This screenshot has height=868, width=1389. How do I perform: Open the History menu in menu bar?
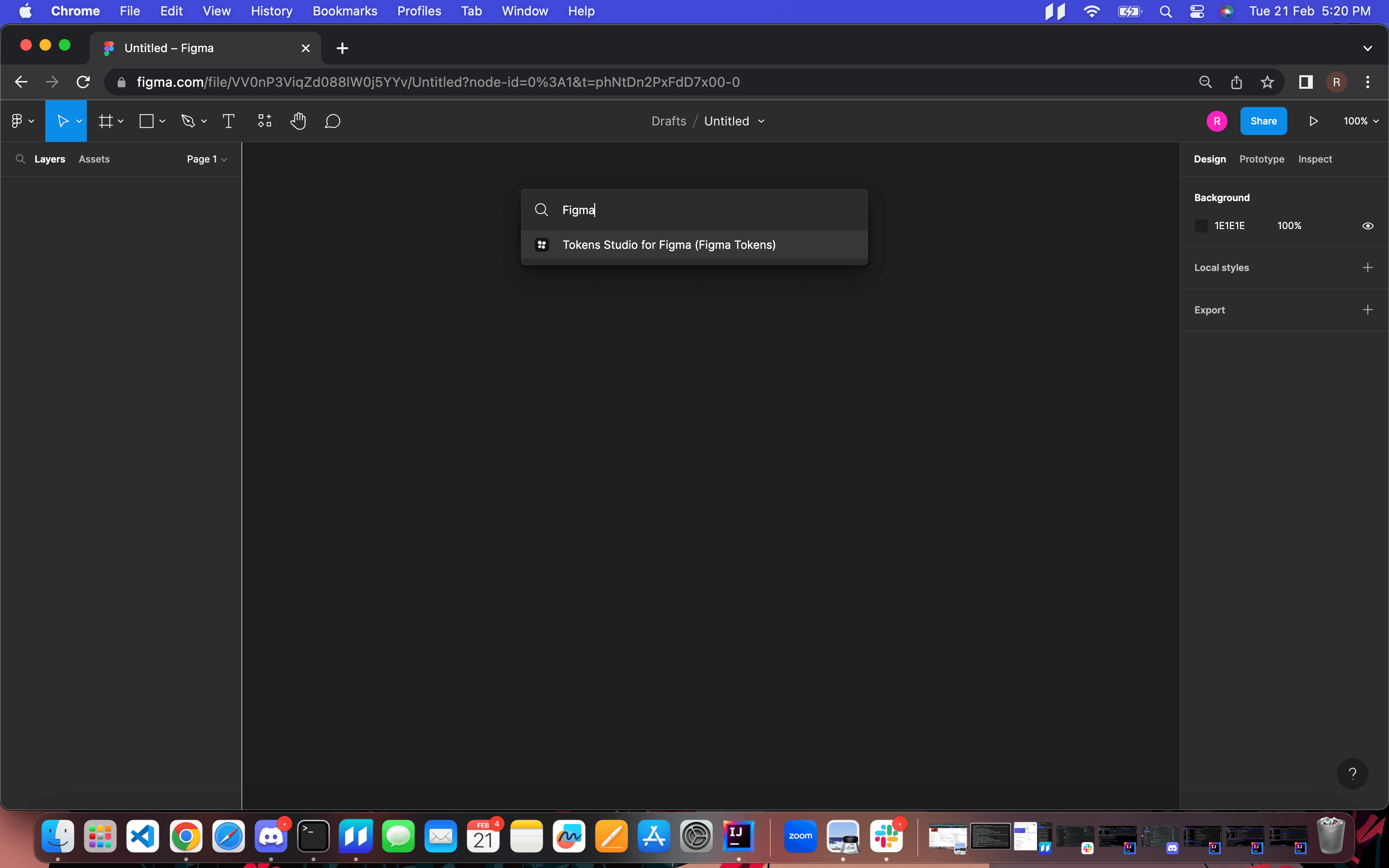[x=272, y=11]
